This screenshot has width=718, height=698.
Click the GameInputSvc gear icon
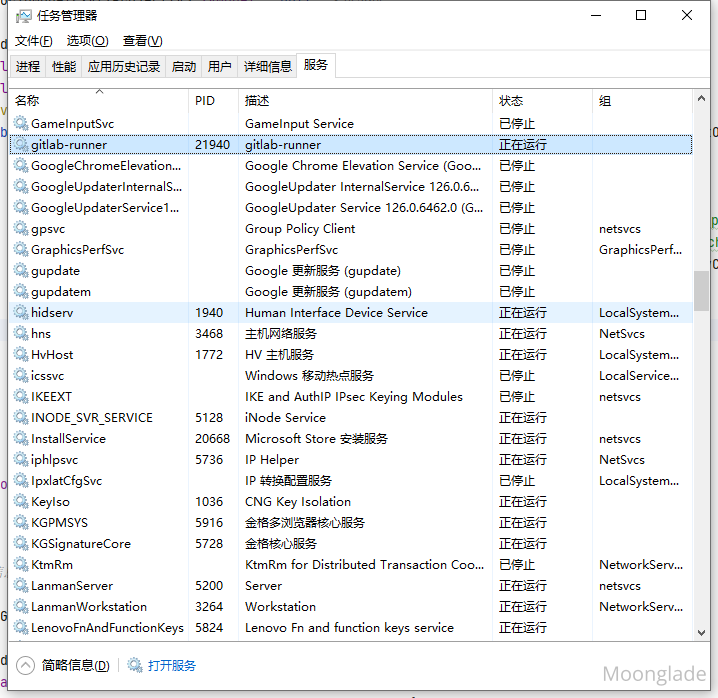click(x=21, y=124)
